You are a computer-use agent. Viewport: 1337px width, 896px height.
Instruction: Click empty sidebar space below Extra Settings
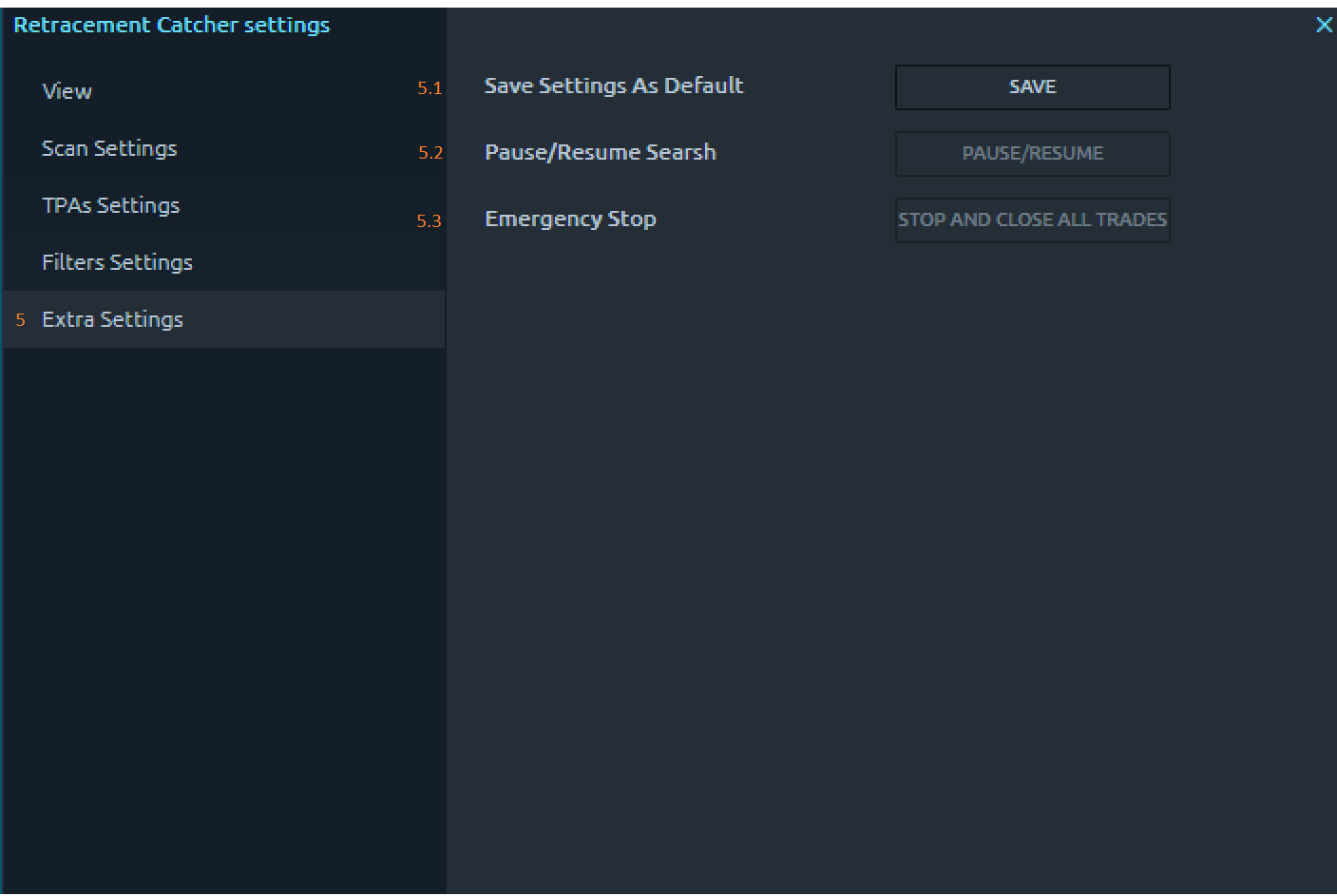tap(223, 570)
